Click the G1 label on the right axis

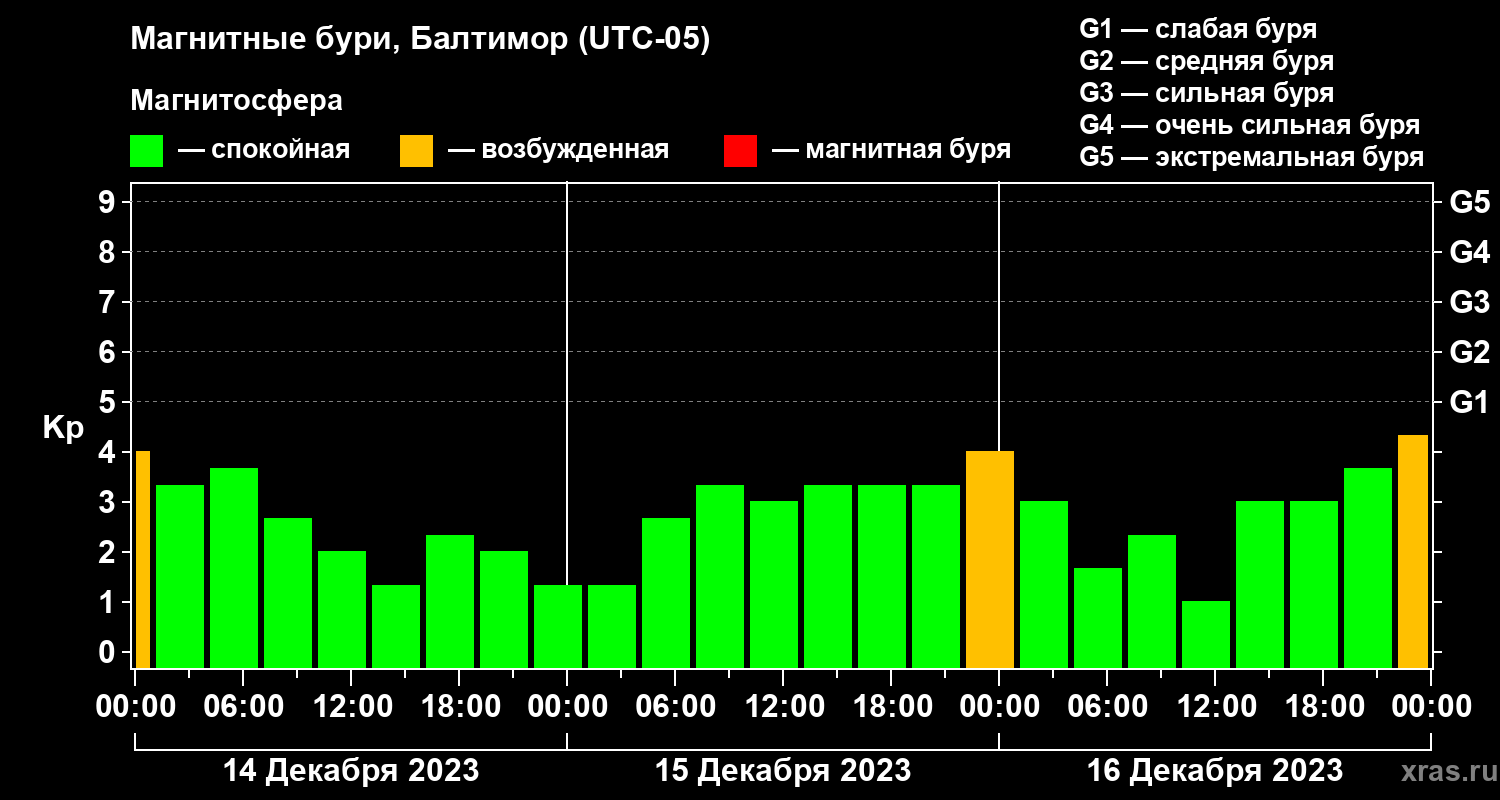click(1469, 402)
